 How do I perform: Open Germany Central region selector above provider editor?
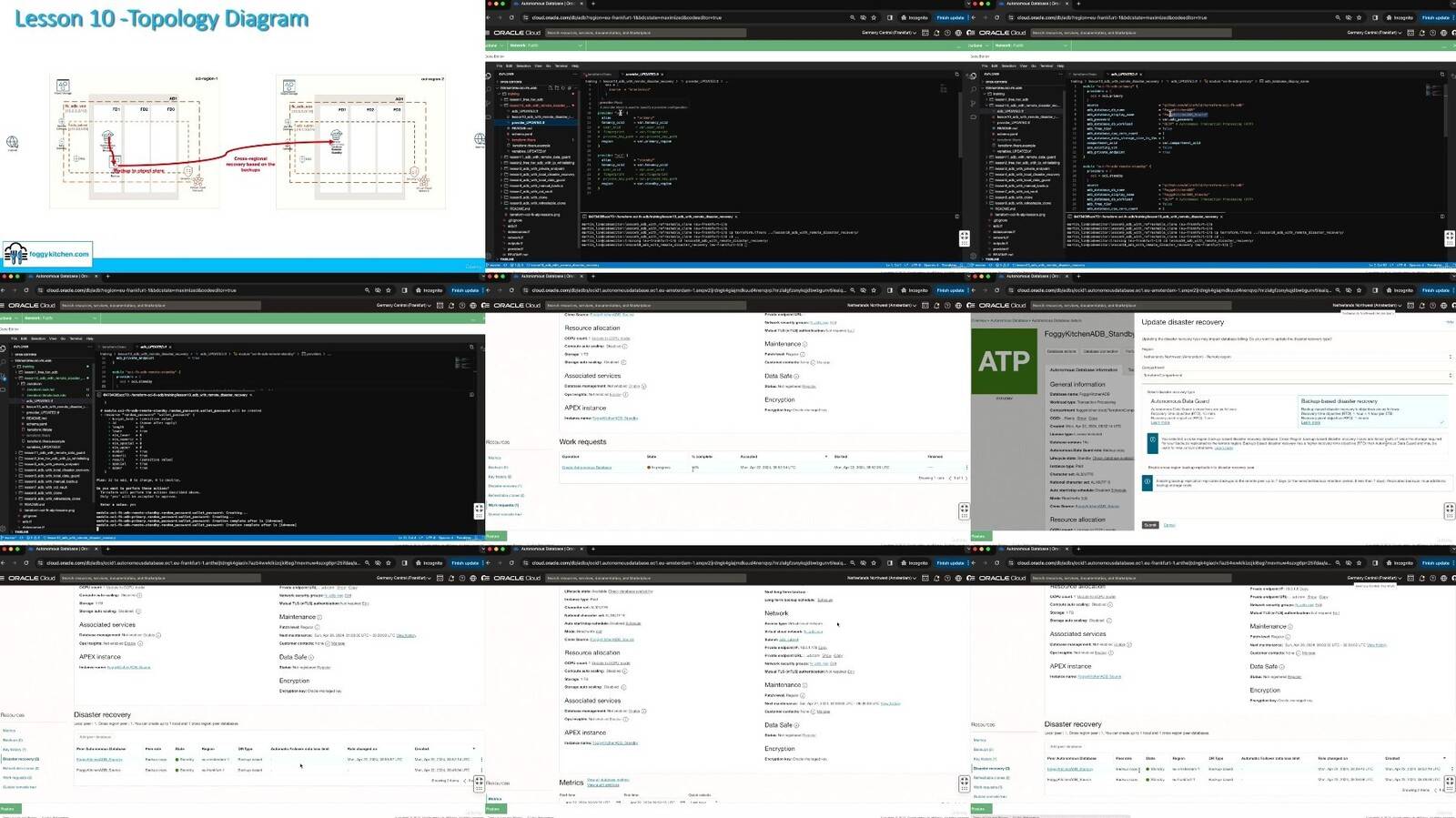(x=887, y=33)
